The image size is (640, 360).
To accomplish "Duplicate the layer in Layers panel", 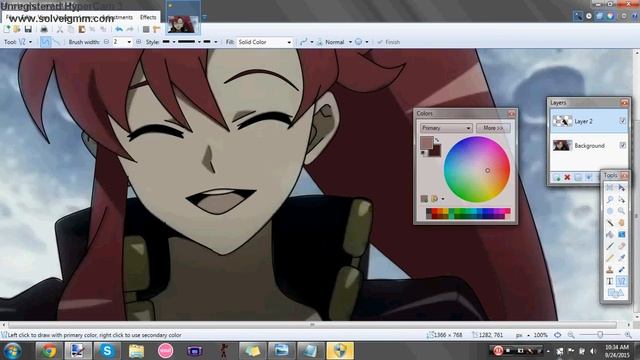I will click(x=578, y=178).
